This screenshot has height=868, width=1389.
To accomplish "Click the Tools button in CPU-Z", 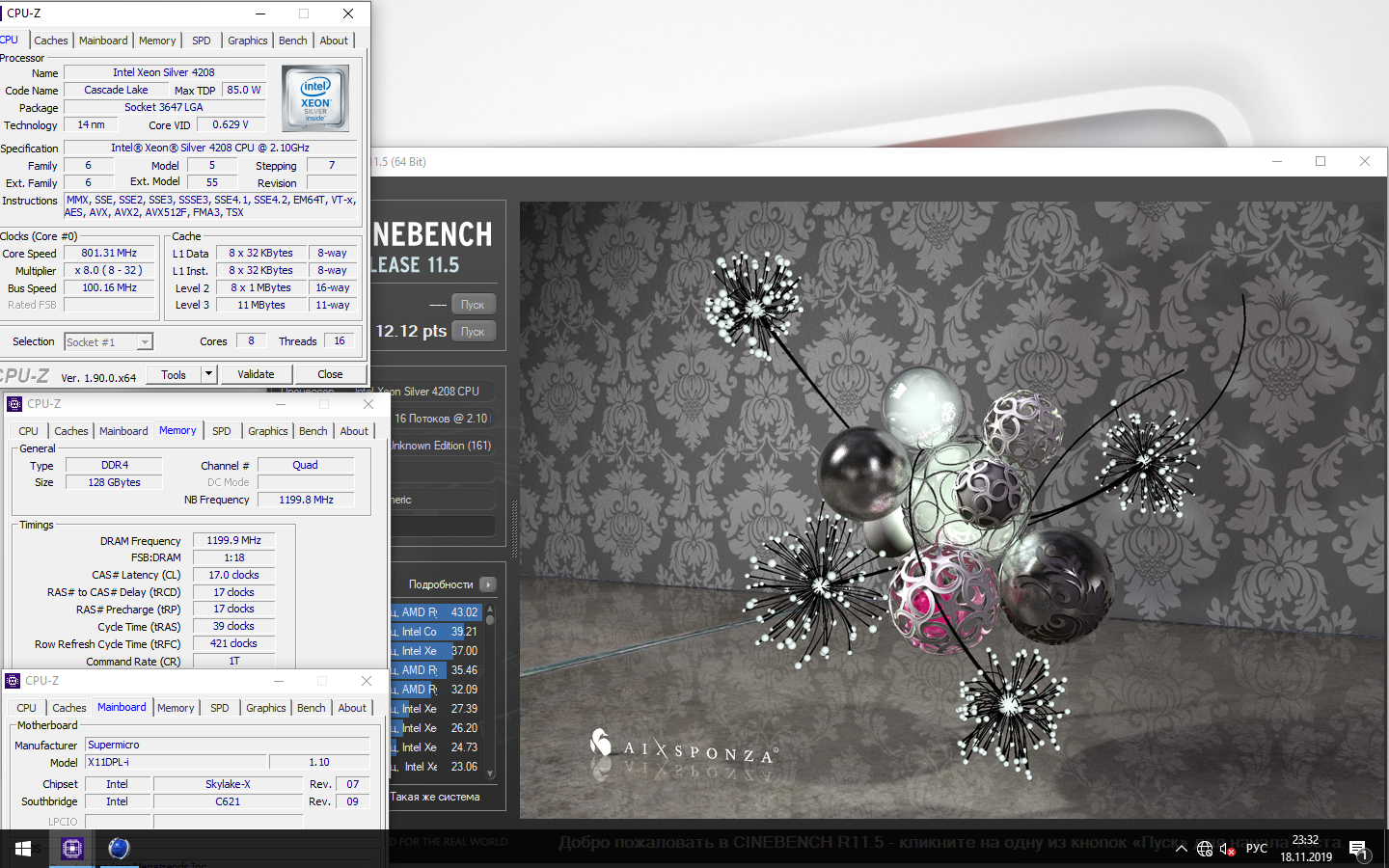I will tap(174, 374).
